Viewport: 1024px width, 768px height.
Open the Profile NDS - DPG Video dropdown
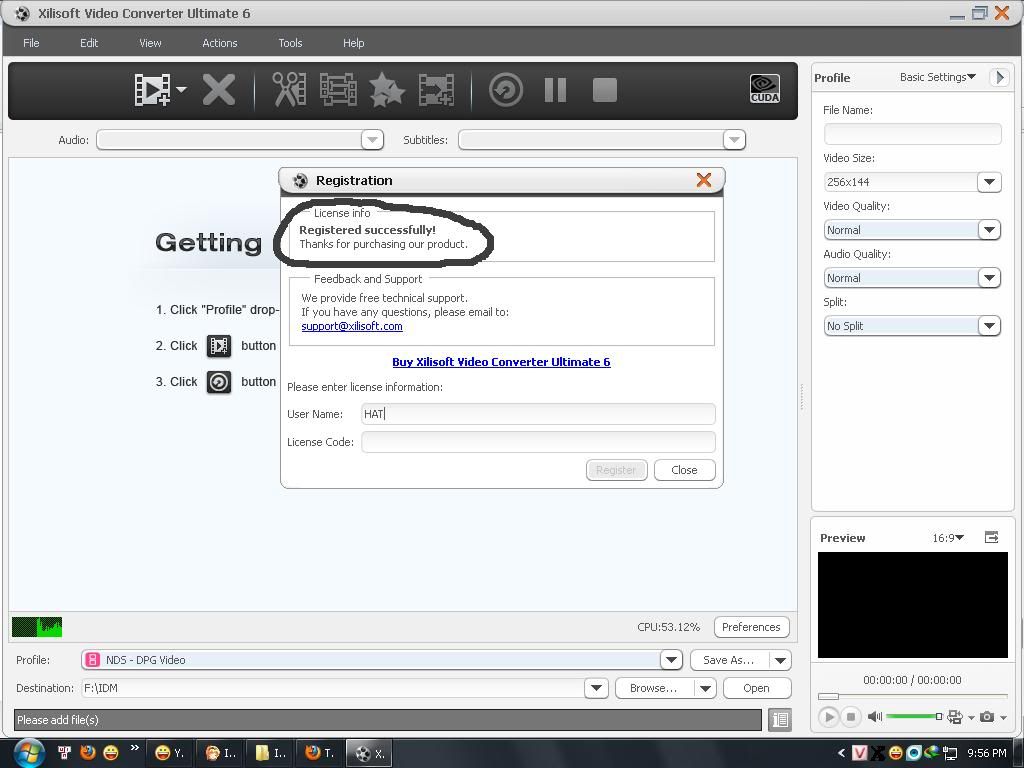(671, 660)
